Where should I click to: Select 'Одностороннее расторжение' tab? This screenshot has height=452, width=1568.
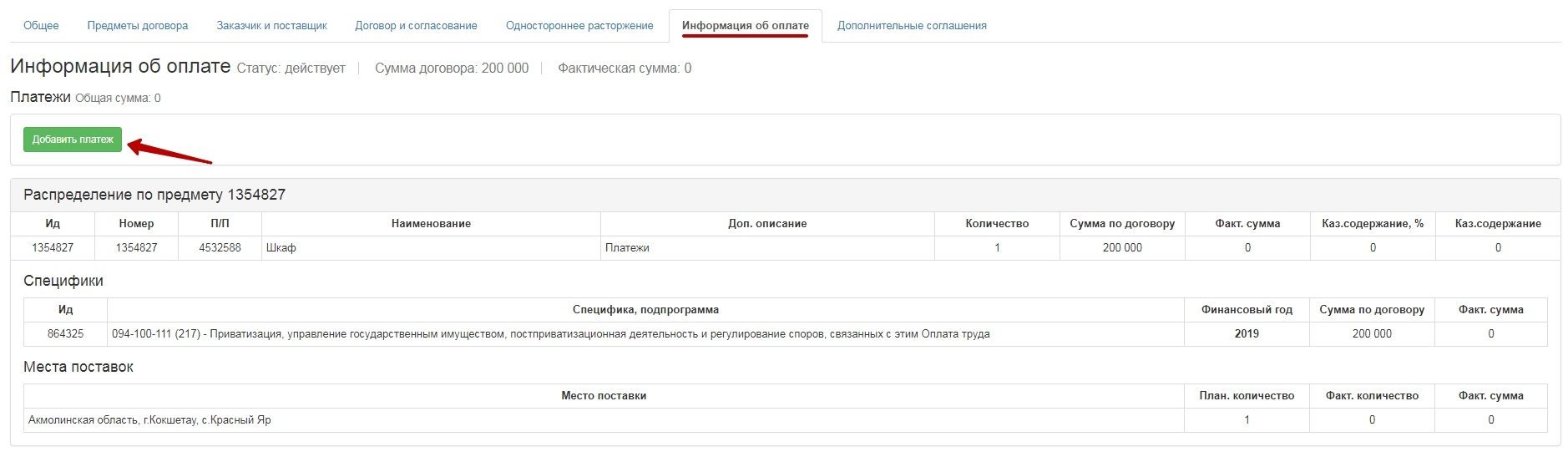coord(579,26)
